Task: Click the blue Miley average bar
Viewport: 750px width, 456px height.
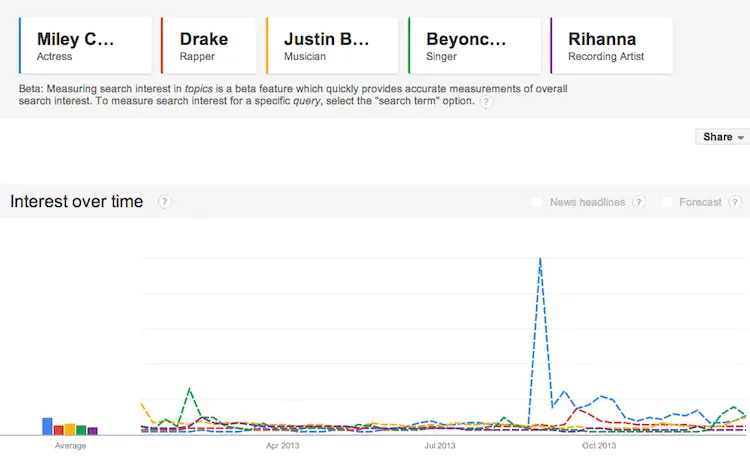Action: click(x=47, y=426)
